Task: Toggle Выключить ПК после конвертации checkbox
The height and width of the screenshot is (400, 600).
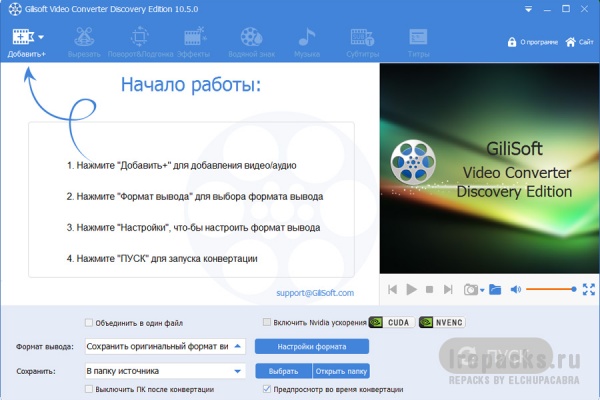Action: pyautogui.click(x=89, y=389)
